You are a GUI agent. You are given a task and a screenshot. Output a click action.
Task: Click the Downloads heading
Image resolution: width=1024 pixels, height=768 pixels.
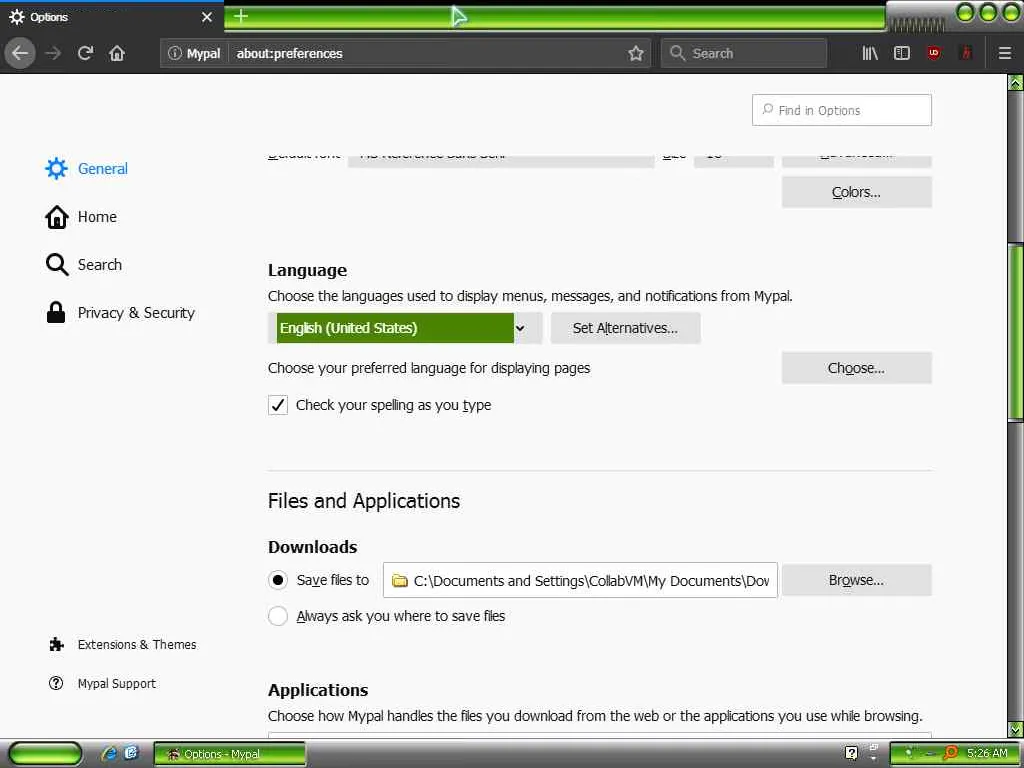[x=312, y=547]
